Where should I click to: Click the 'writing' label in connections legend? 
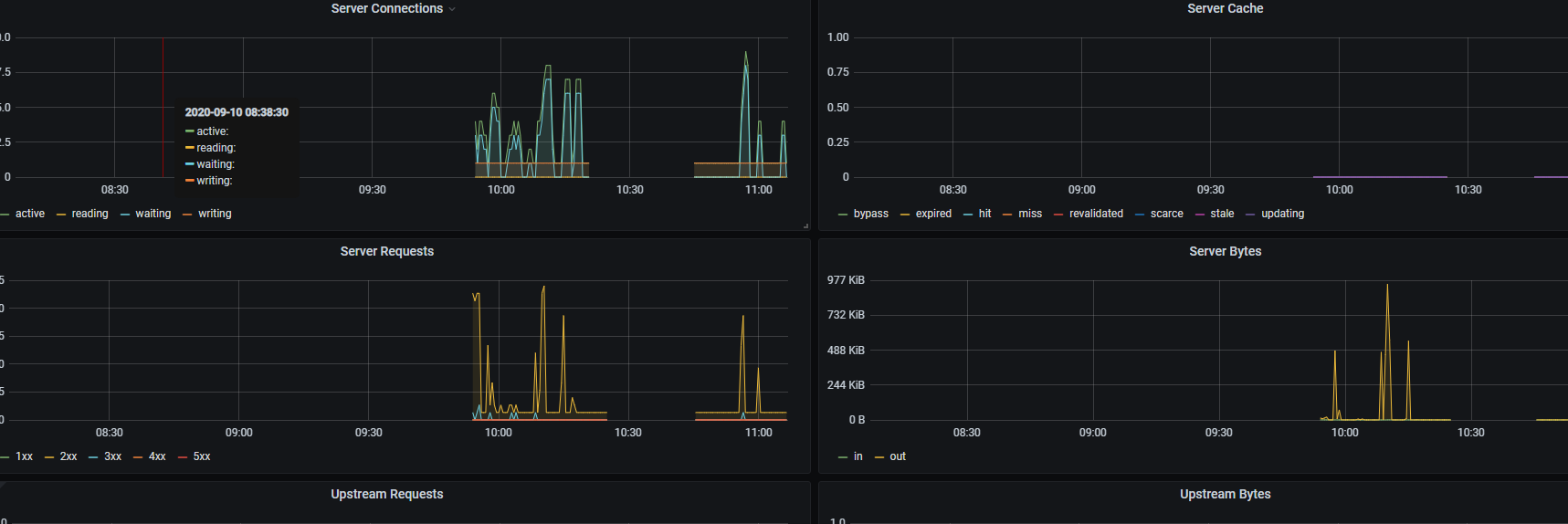[x=215, y=214]
